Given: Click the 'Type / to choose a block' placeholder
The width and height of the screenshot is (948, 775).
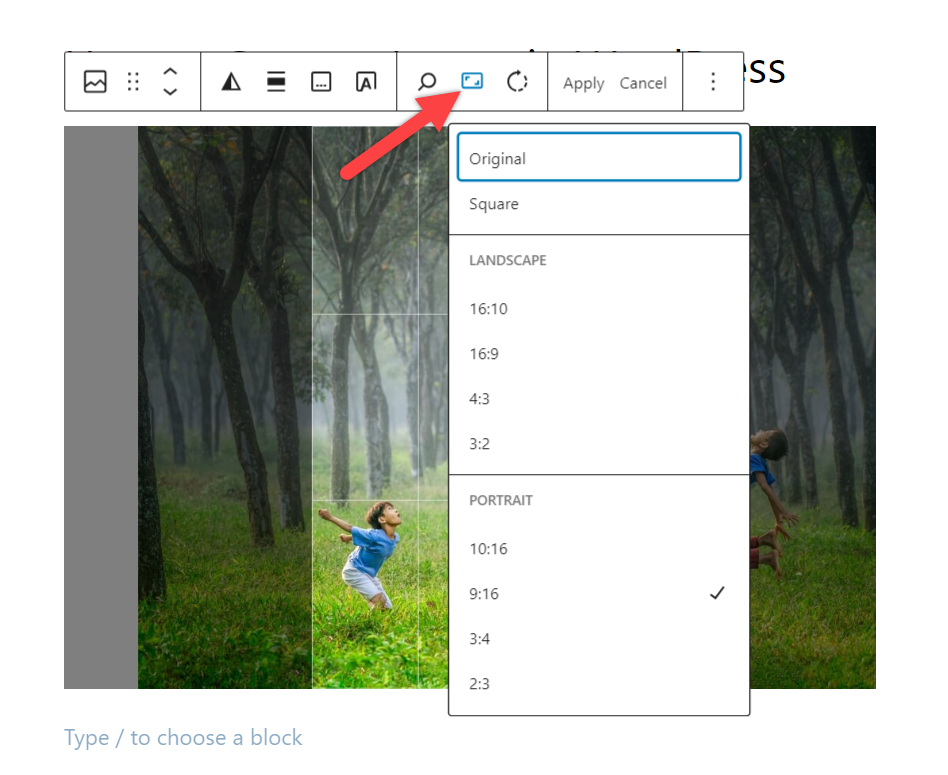Looking at the screenshot, I should pos(183,738).
